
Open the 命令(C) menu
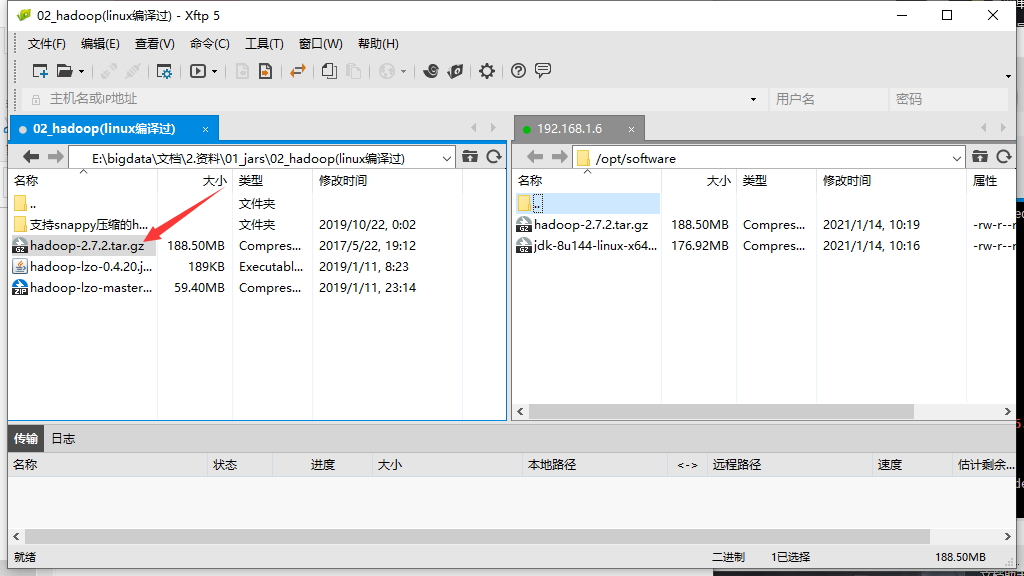[210, 44]
